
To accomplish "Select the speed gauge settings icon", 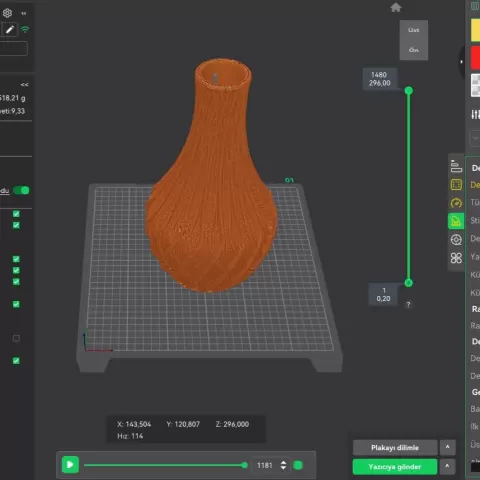I will coord(456,203).
